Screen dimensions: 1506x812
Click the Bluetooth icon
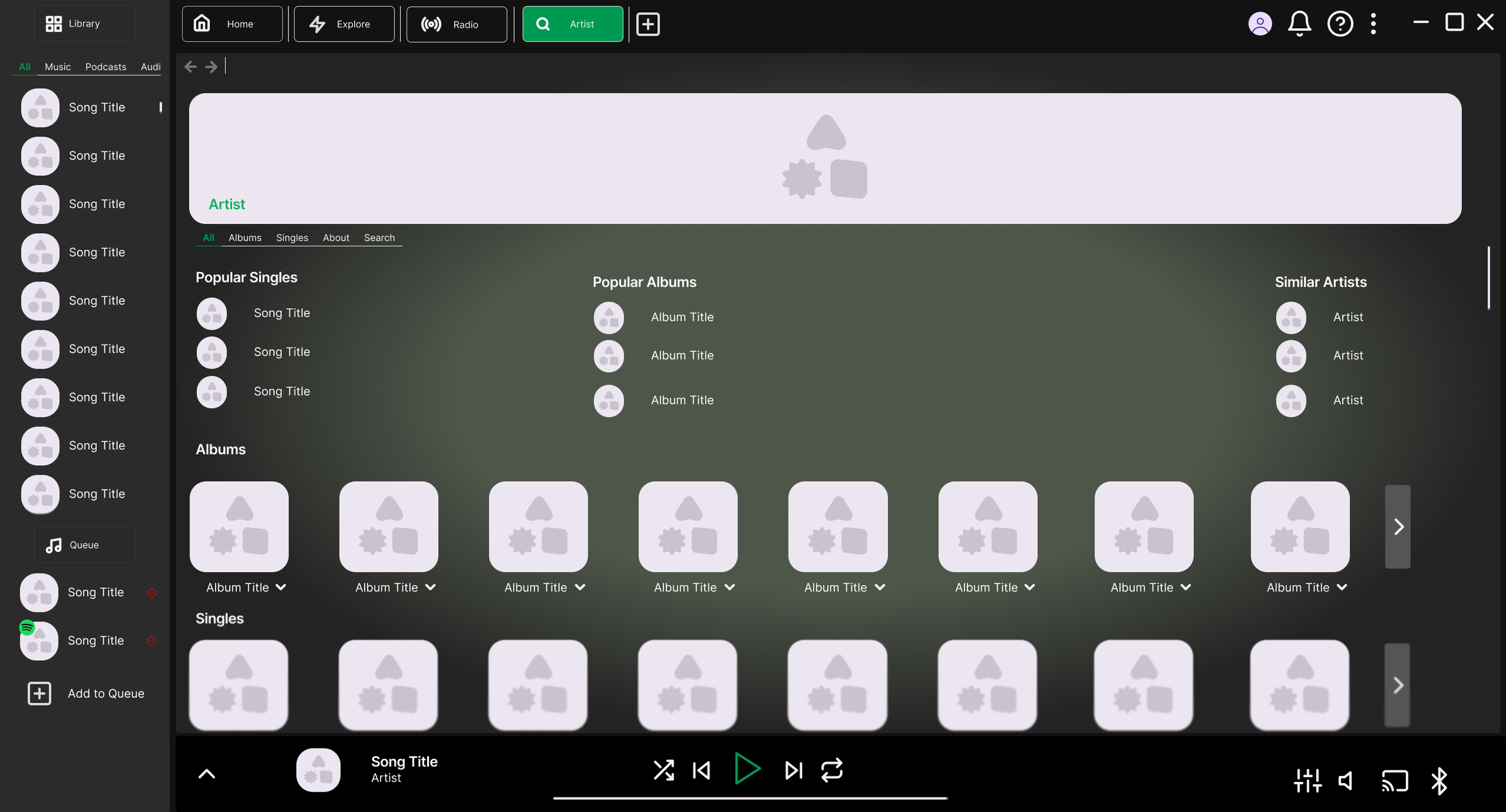[1439, 781]
